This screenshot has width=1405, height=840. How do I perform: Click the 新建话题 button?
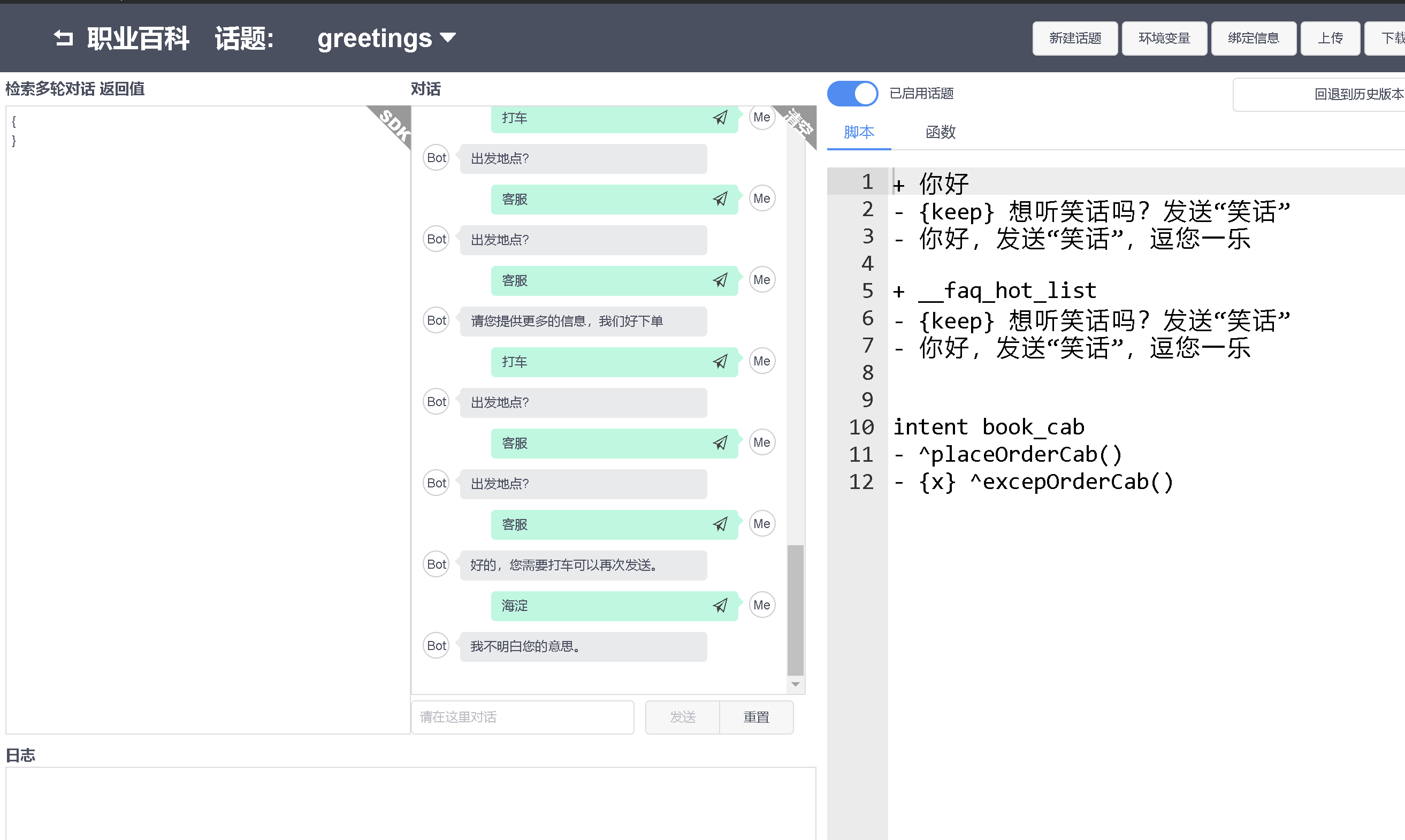[x=1074, y=39]
